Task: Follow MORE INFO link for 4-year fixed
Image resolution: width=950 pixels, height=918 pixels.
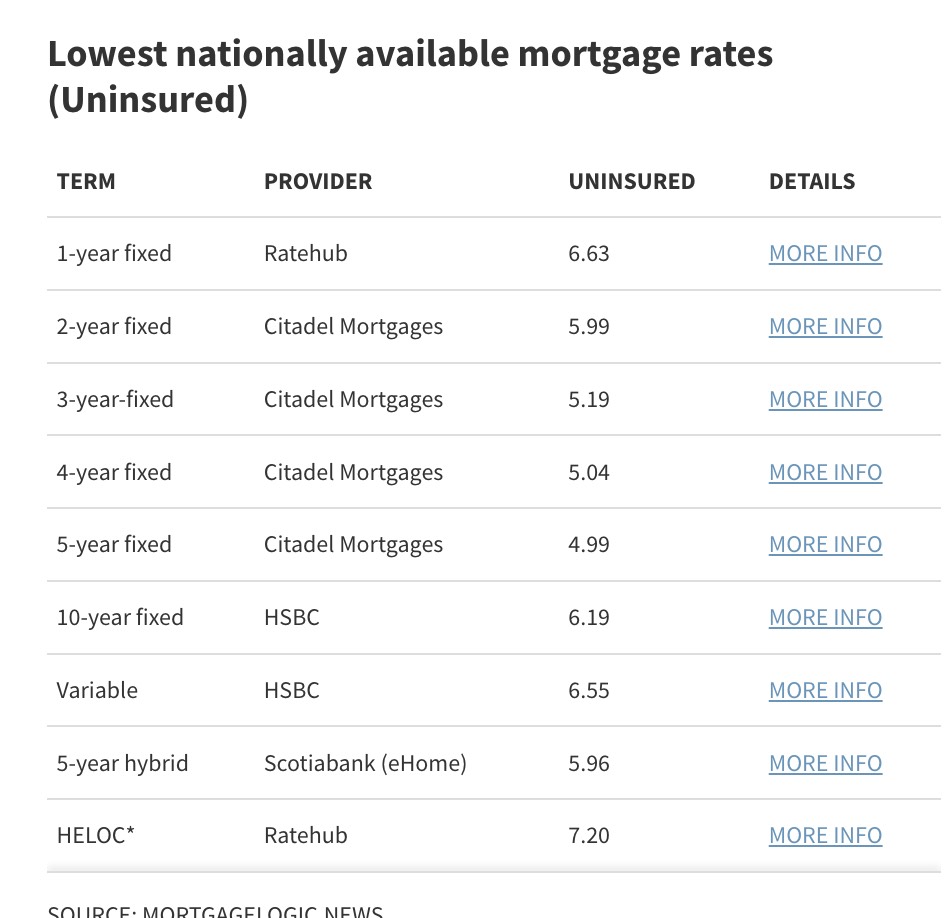Action: [825, 472]
